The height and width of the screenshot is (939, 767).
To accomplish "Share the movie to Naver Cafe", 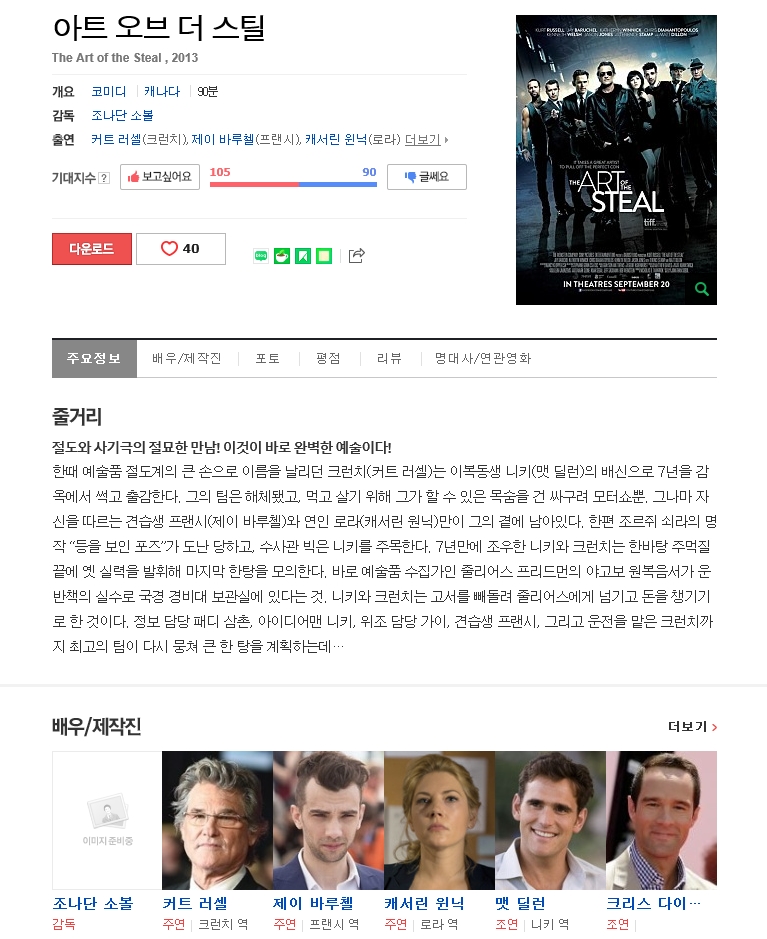I will click(281, 256).
